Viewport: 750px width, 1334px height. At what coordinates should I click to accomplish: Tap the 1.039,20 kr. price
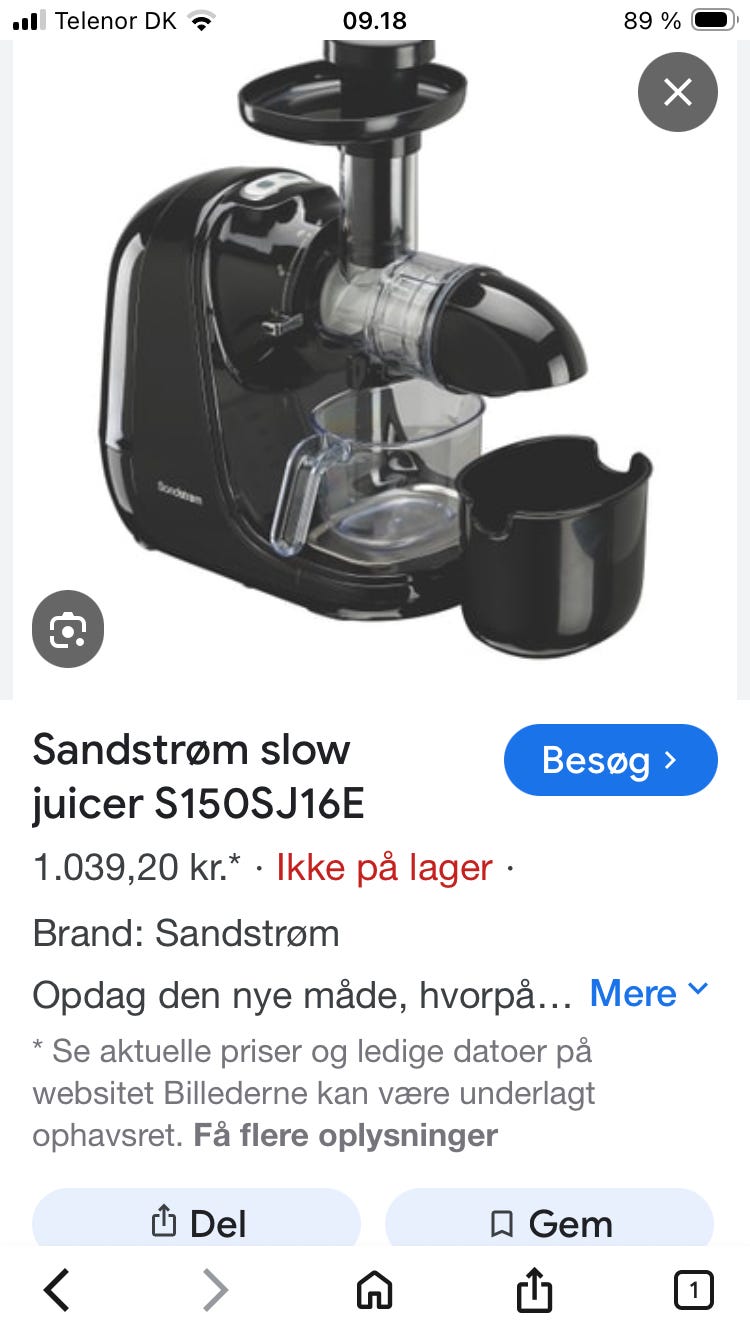point(136,867)
